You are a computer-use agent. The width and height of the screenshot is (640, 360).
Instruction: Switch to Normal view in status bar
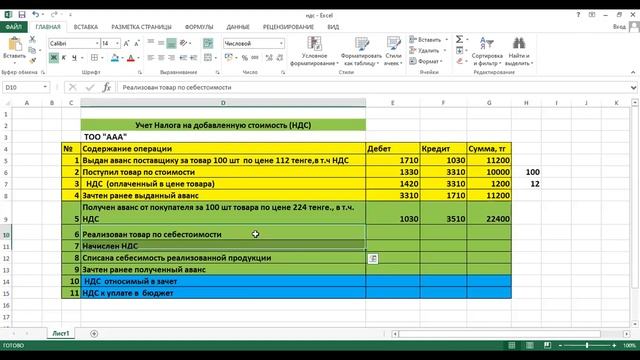coord(512,345)
